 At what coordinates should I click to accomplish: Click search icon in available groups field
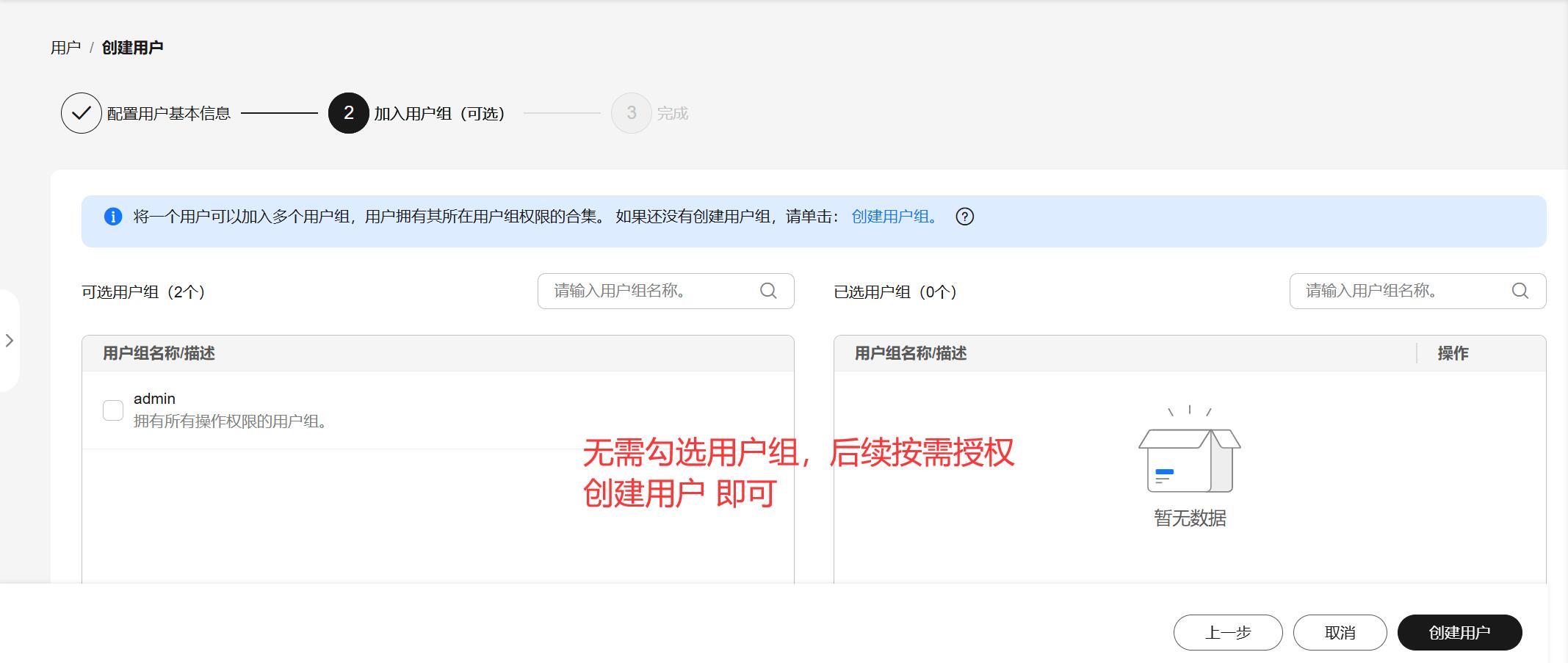point(768,291)
